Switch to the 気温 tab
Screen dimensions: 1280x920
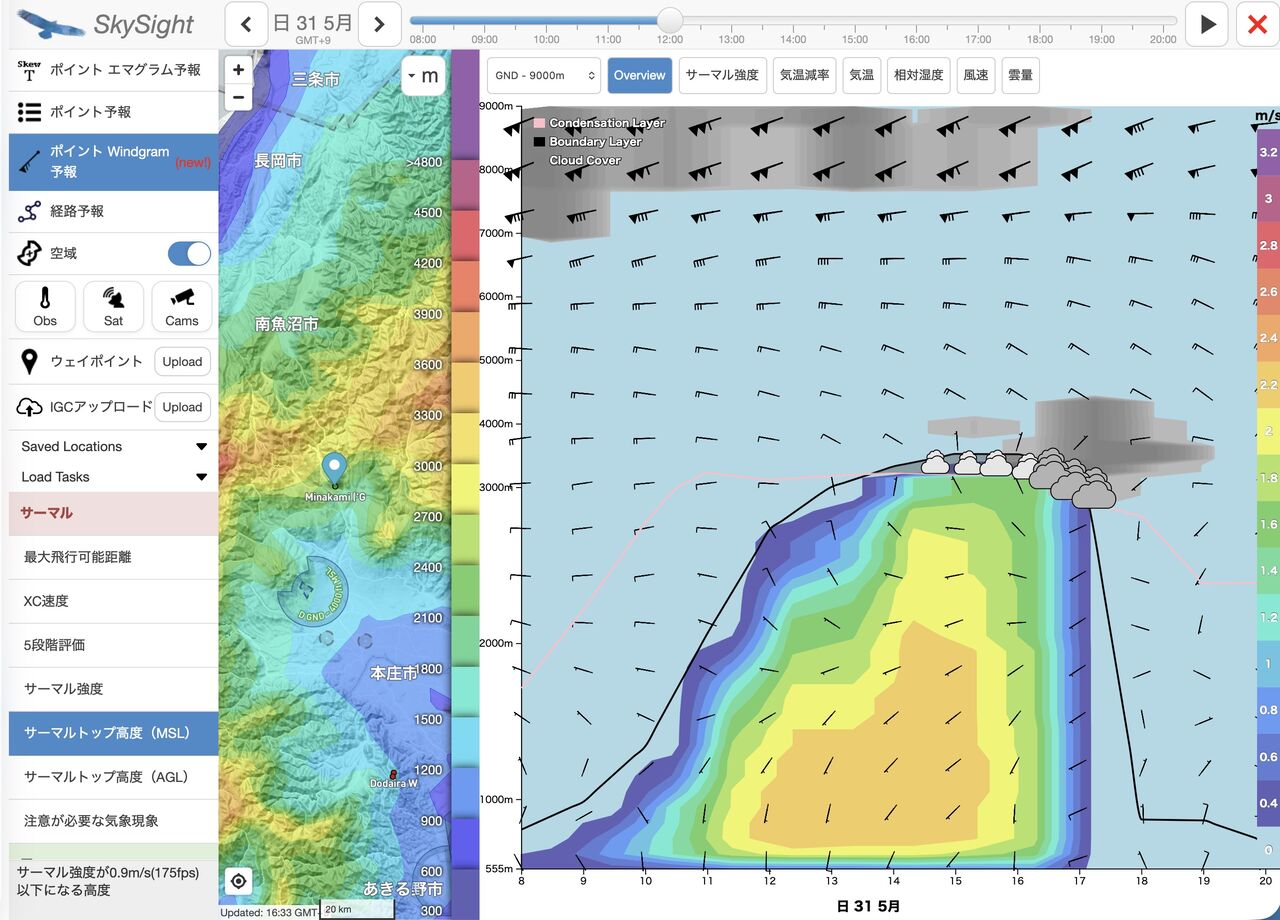point(862,75)
